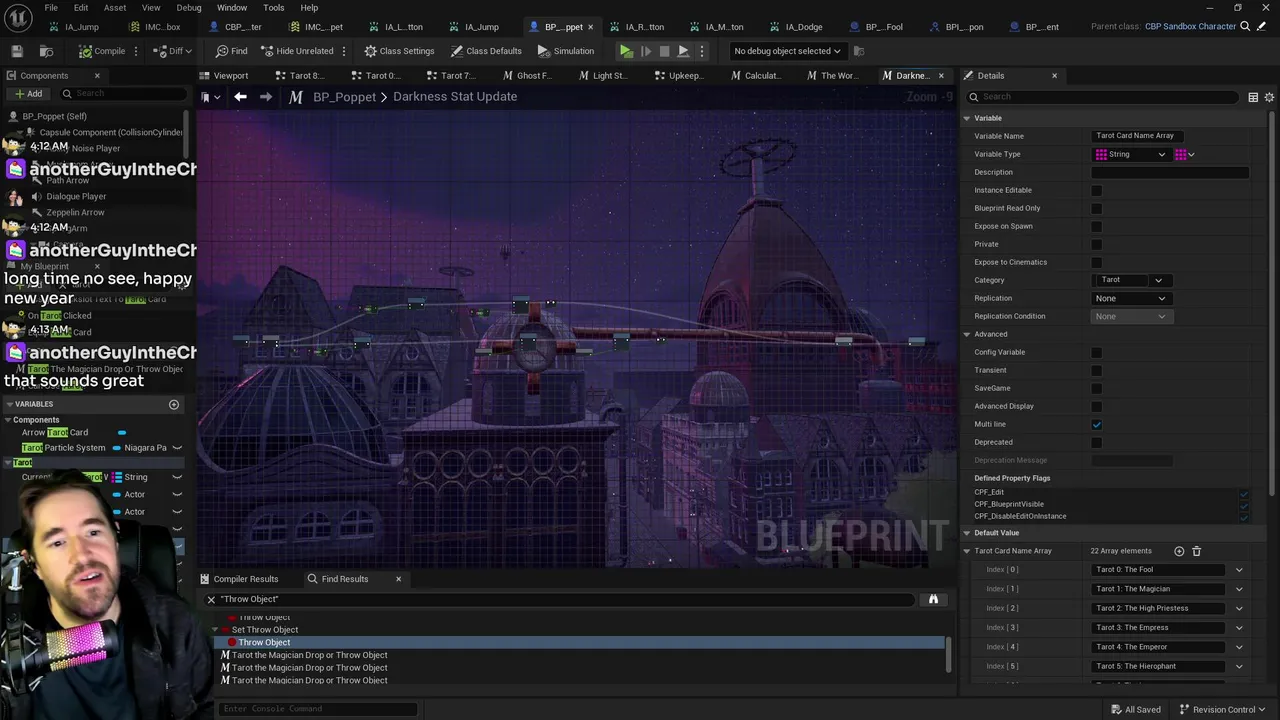1280x720 pixels.
Task: Switch to the IA_Dodge asset tab
Action: pyautogui.click(x=803, y=27)
